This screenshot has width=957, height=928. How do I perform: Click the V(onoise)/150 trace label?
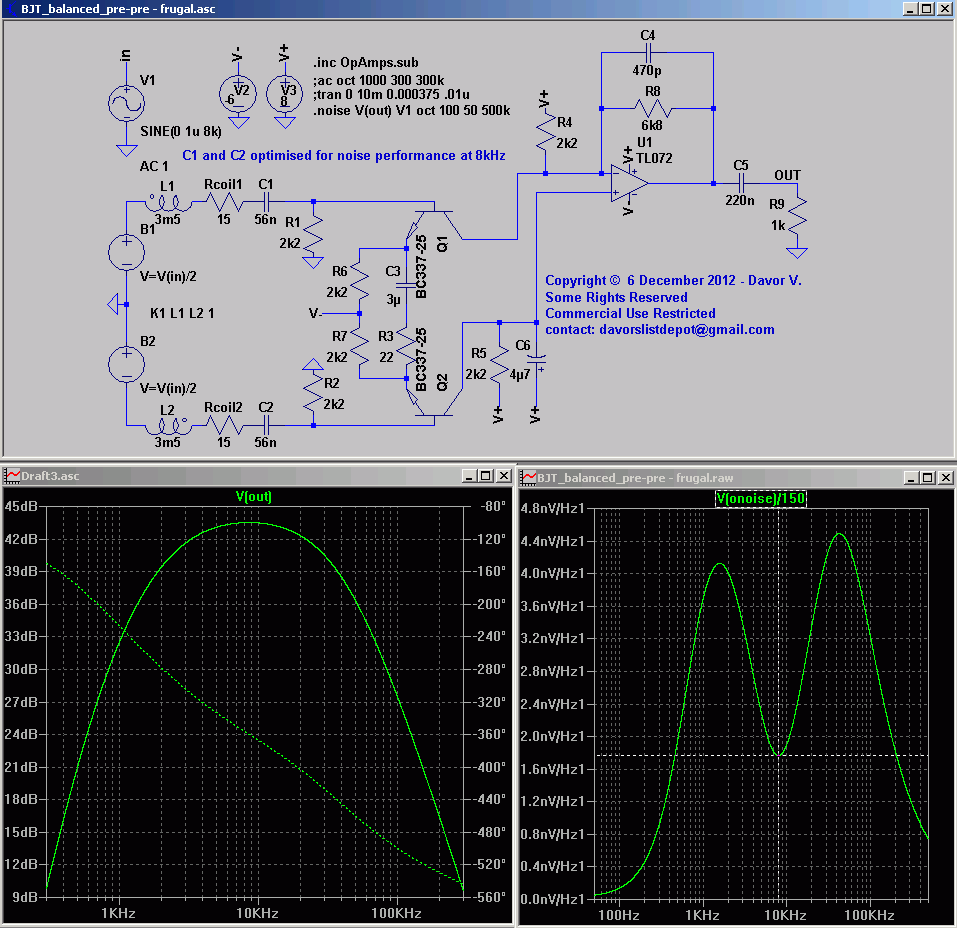click(x=760, y=497)
